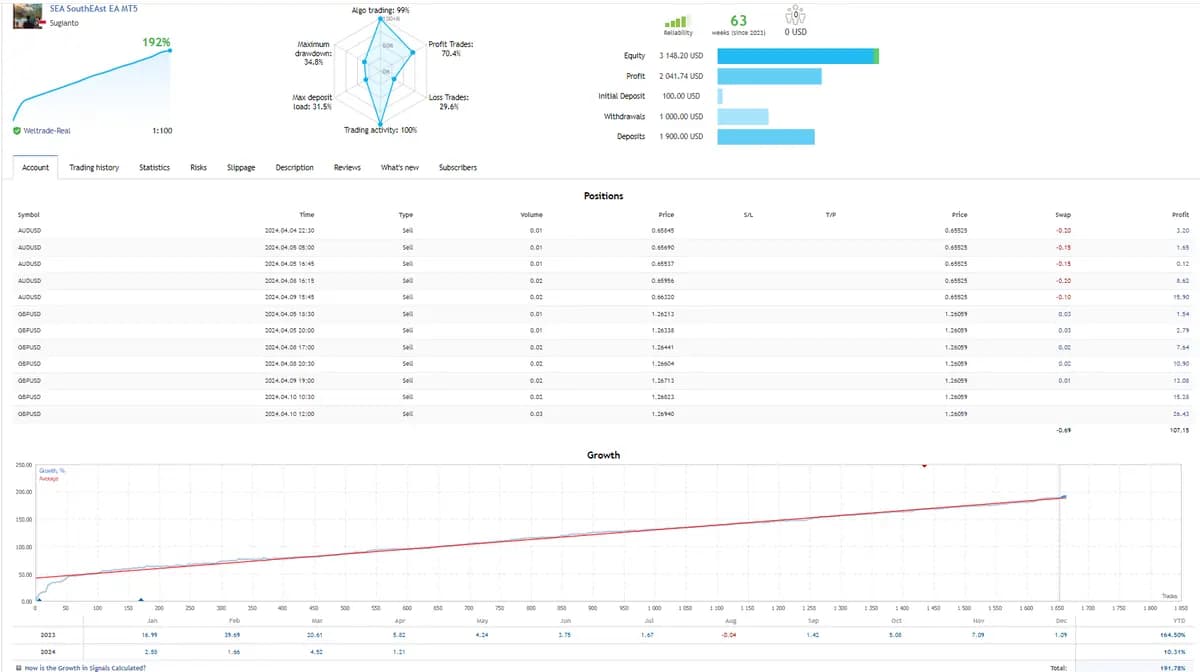Click the Algo trading 99% radar point
Screen dimensions: 1200x672
[x=380, y=21]
